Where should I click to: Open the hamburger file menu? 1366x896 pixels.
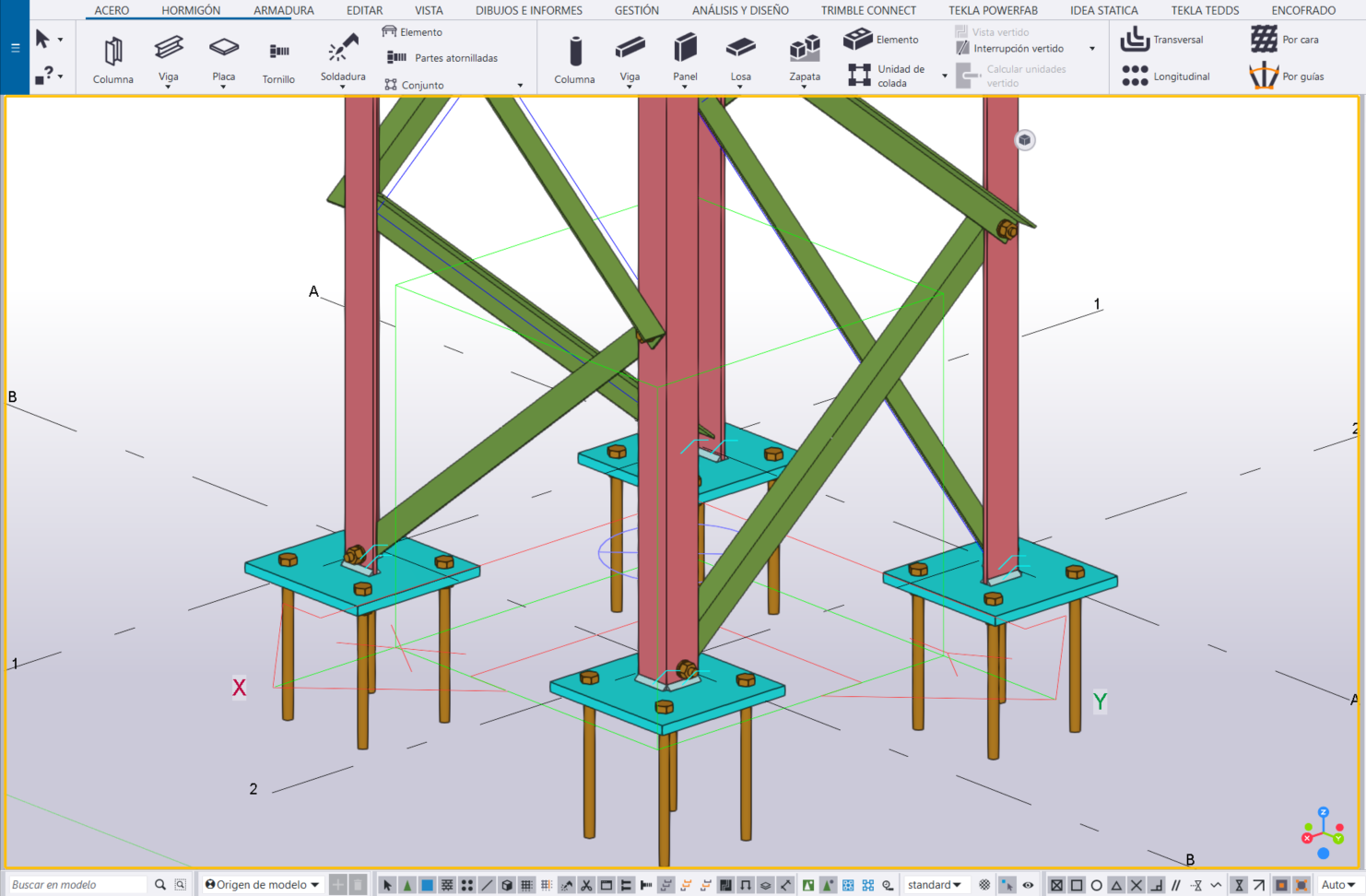[15, 48]
